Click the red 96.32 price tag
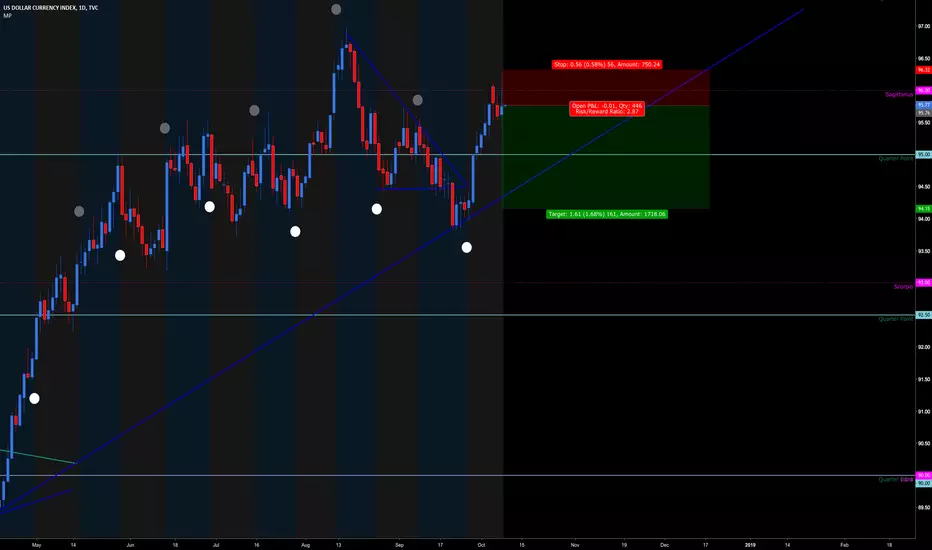This screenshot has width=932, height=550. [924, 70]
